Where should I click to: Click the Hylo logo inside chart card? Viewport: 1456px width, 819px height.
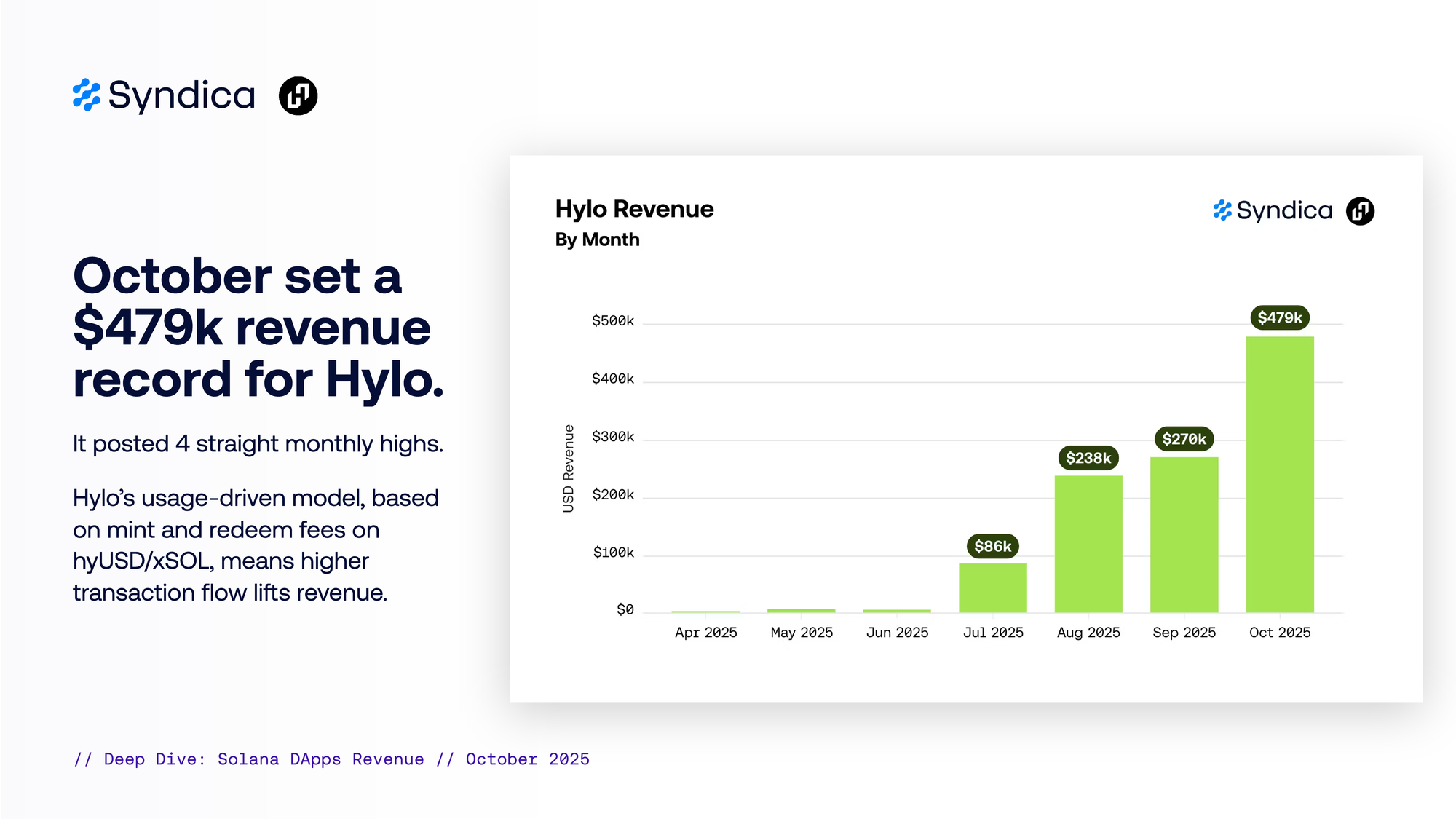coord(1359,211)
